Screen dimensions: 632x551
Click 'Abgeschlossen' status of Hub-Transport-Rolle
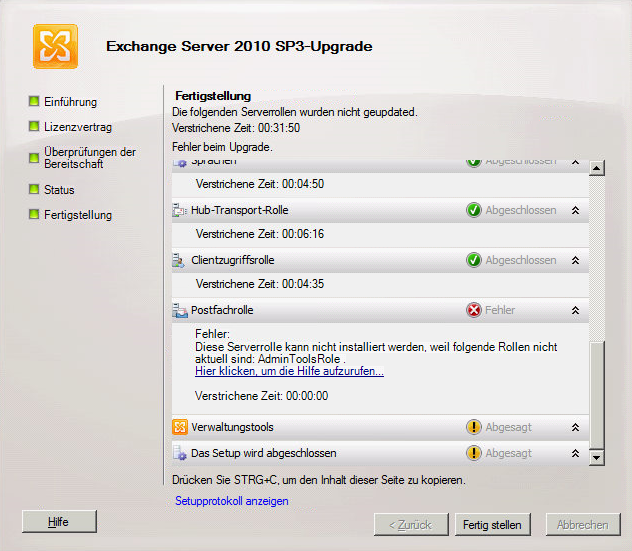coord(521,210)
